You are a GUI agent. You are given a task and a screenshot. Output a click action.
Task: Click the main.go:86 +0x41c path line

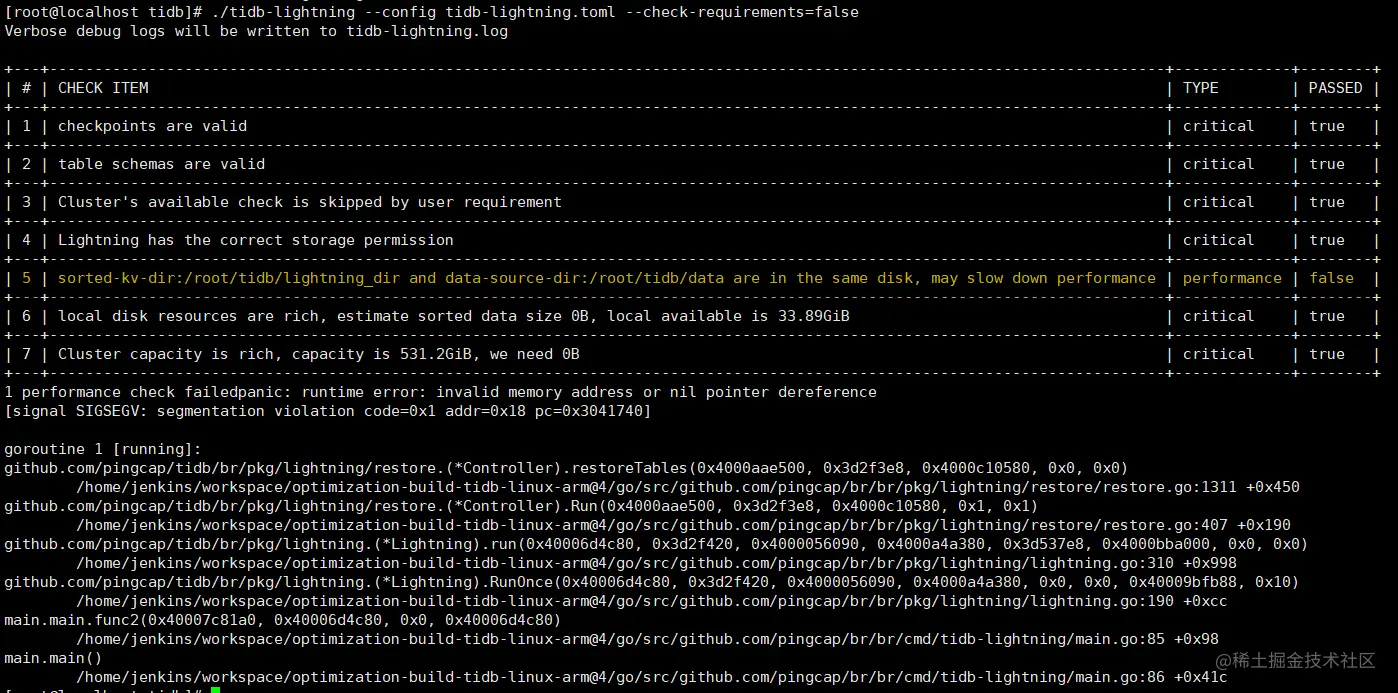pos(652,677)
